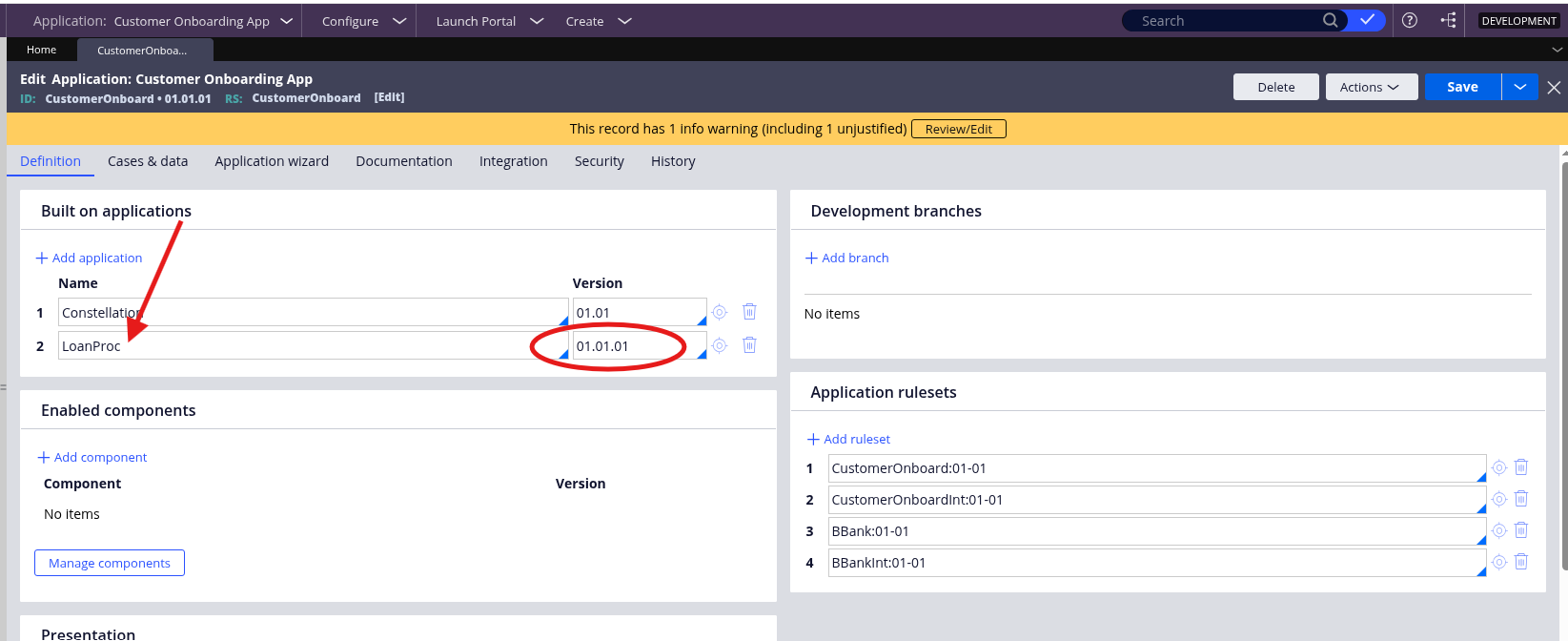Image resolution: width=1568 pixels, height=641 pixels.
Task: Delete the LoanProc built-on application row
Action: pos(749,345)
